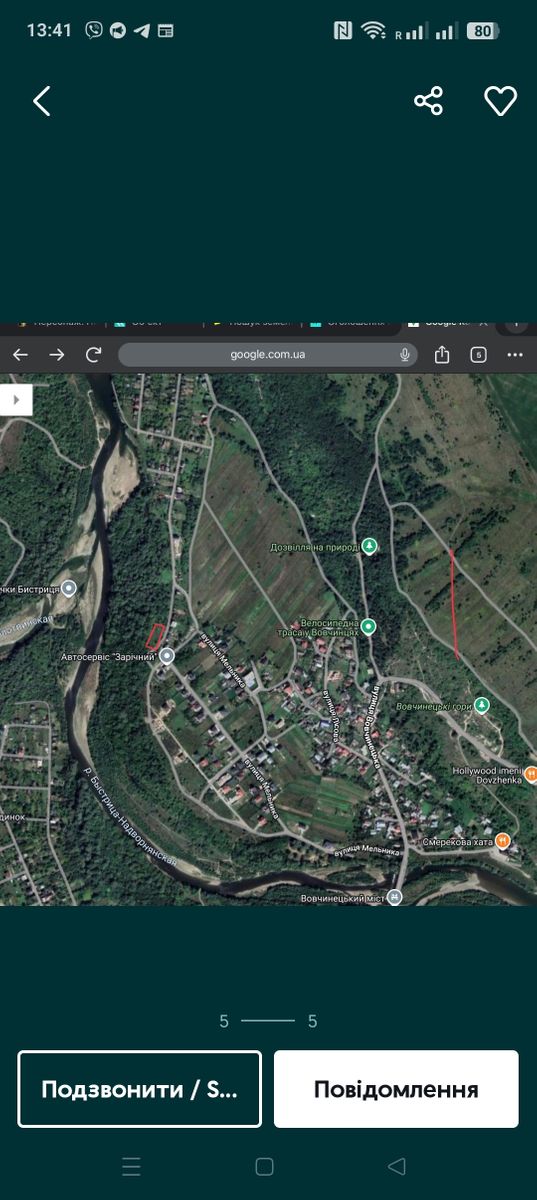The image size is (537, 1200).
Task: Toggle the favorite heart icon
Action: [x=500, y=101]
